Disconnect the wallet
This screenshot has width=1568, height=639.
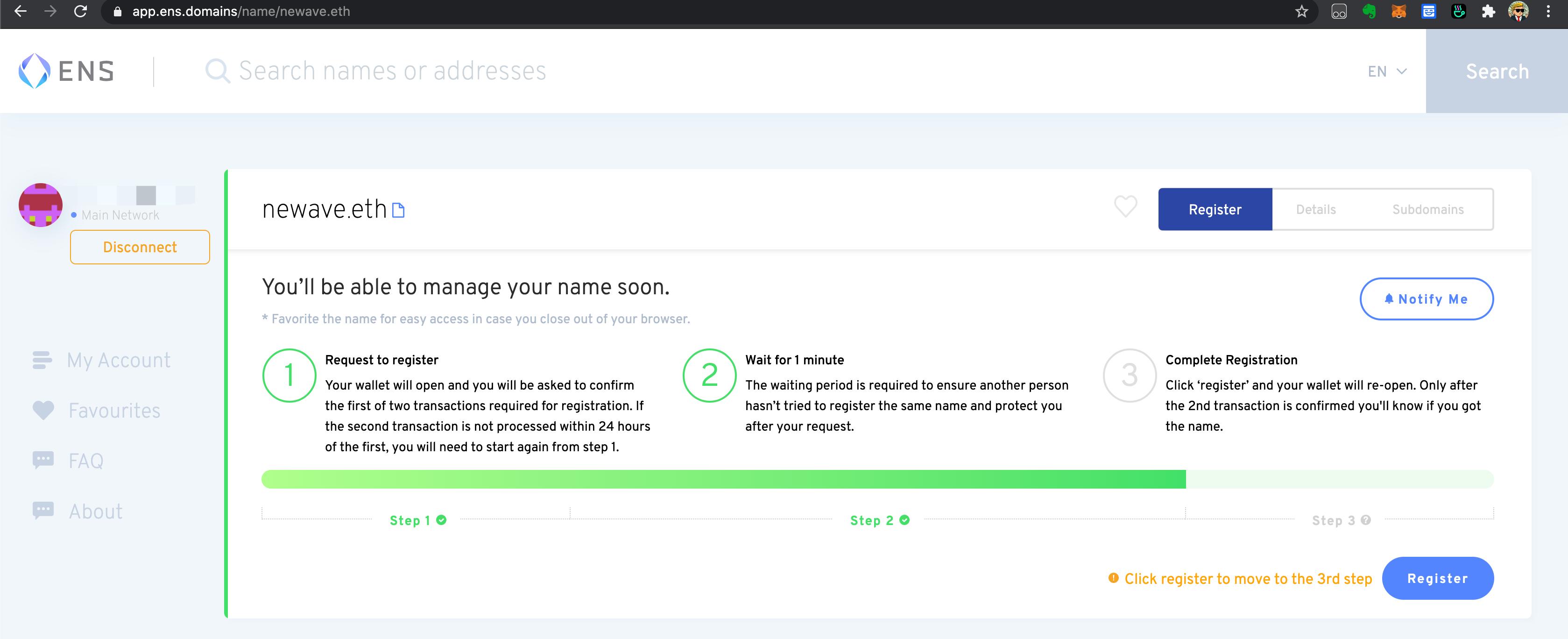click(x=140, y=247)
